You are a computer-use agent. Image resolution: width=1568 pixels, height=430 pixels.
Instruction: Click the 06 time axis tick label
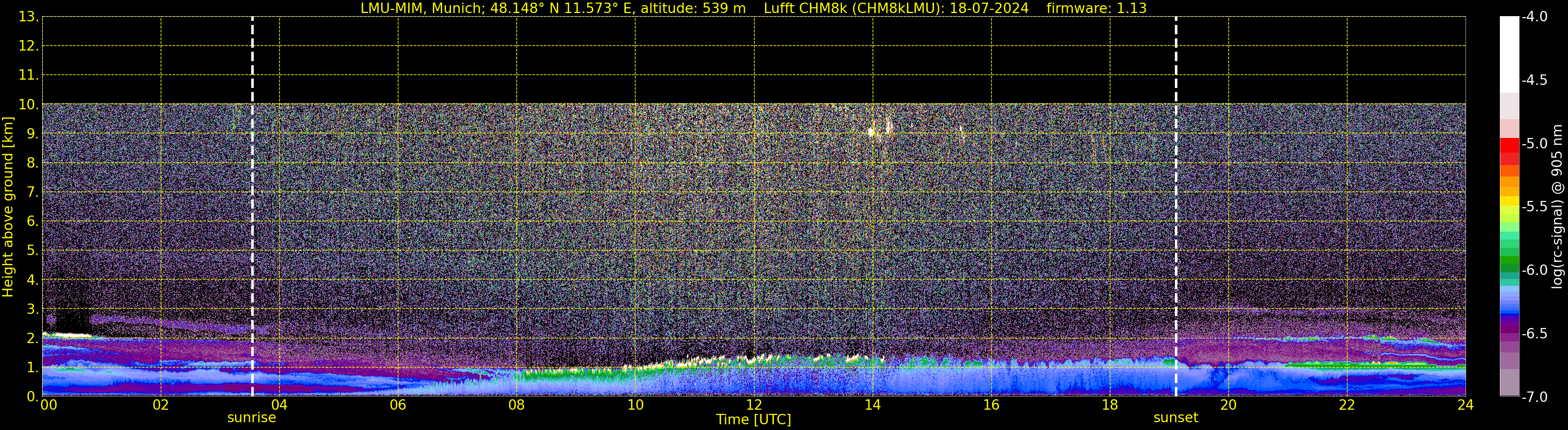click(398, 406)
